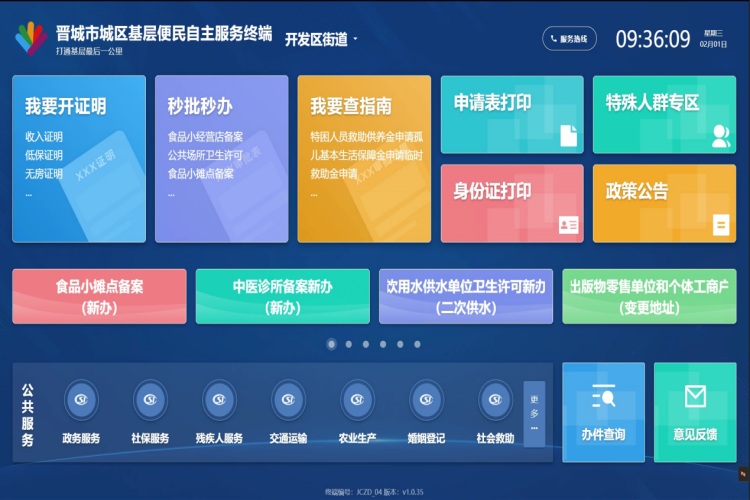Open the 婚姻登记 service icon

coord(426,401)
